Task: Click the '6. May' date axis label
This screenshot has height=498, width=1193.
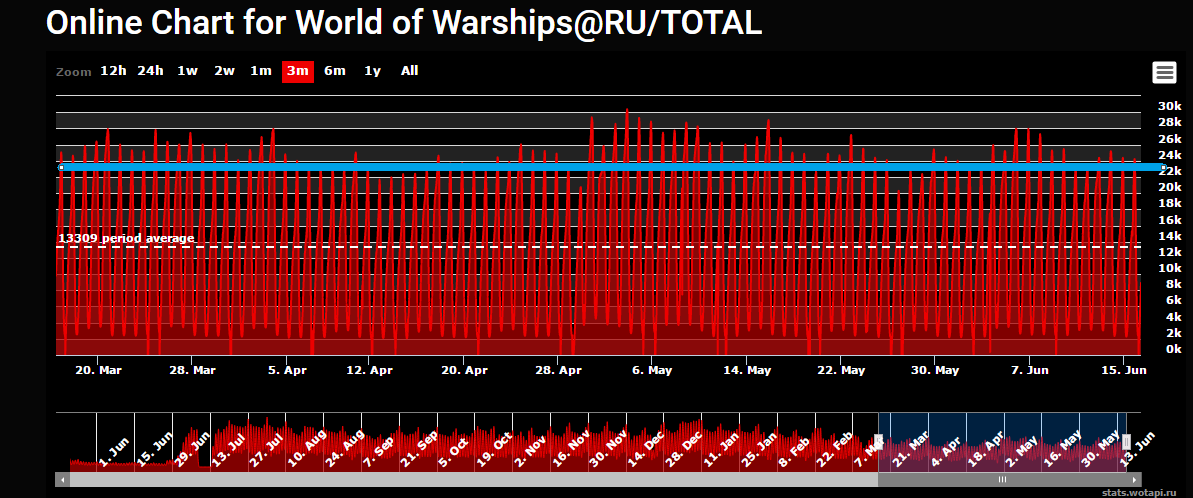Action: (652, 370)
